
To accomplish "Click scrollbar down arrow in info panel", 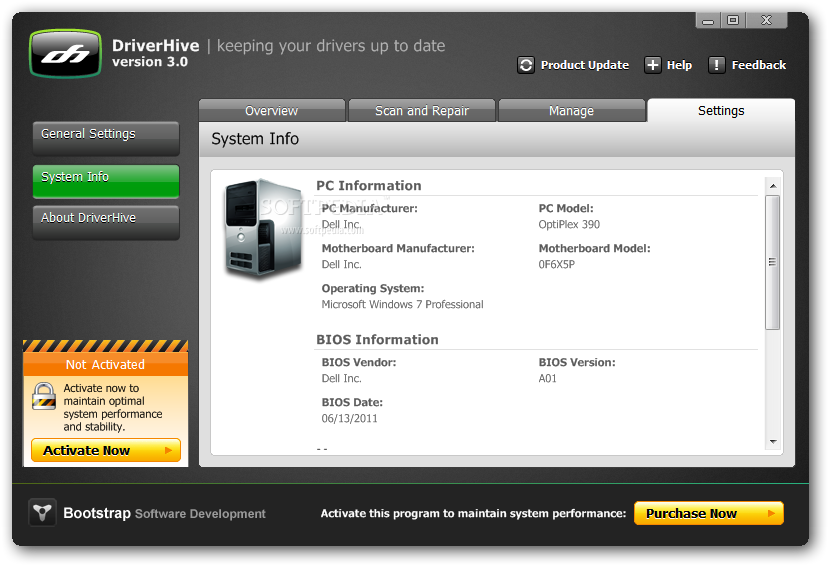I will (773, 441).
